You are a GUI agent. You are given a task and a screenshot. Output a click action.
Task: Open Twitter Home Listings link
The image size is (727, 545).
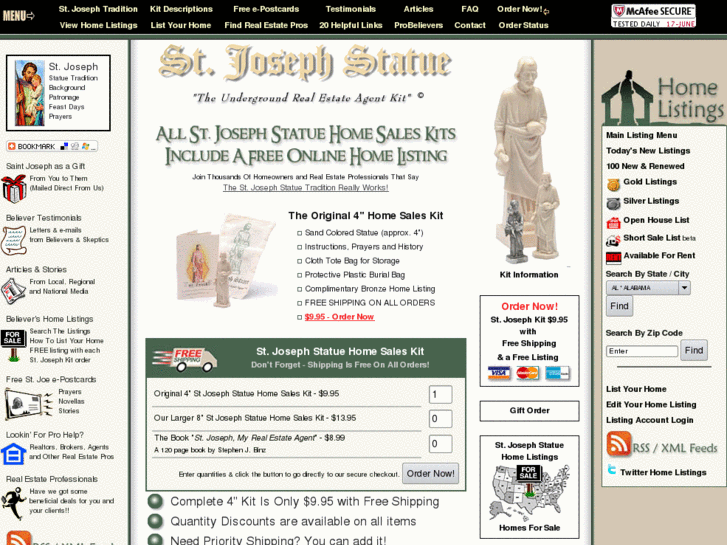click(x=663, y=472)
